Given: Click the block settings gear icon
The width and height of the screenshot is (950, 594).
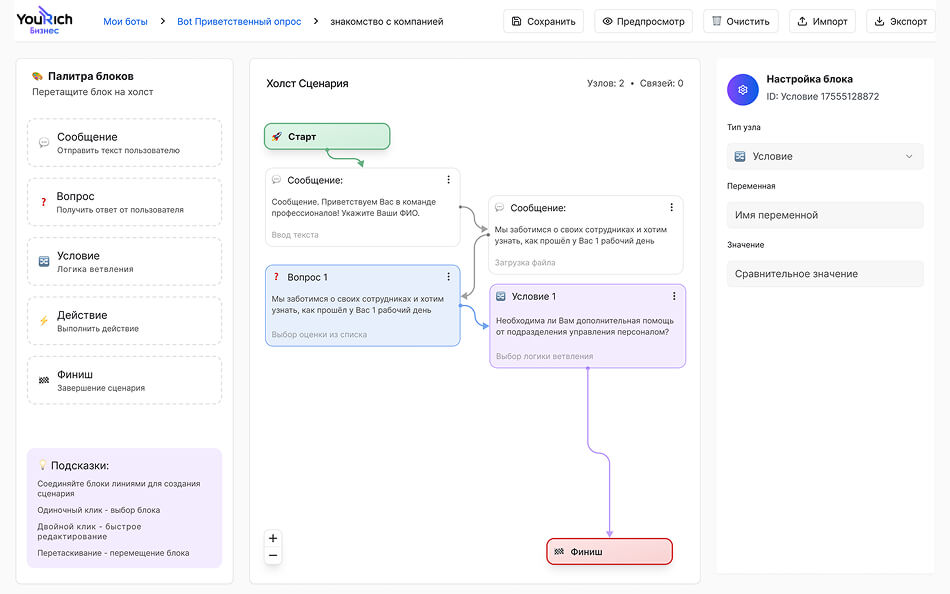Looking at the screenshot, I should (743, 89).
